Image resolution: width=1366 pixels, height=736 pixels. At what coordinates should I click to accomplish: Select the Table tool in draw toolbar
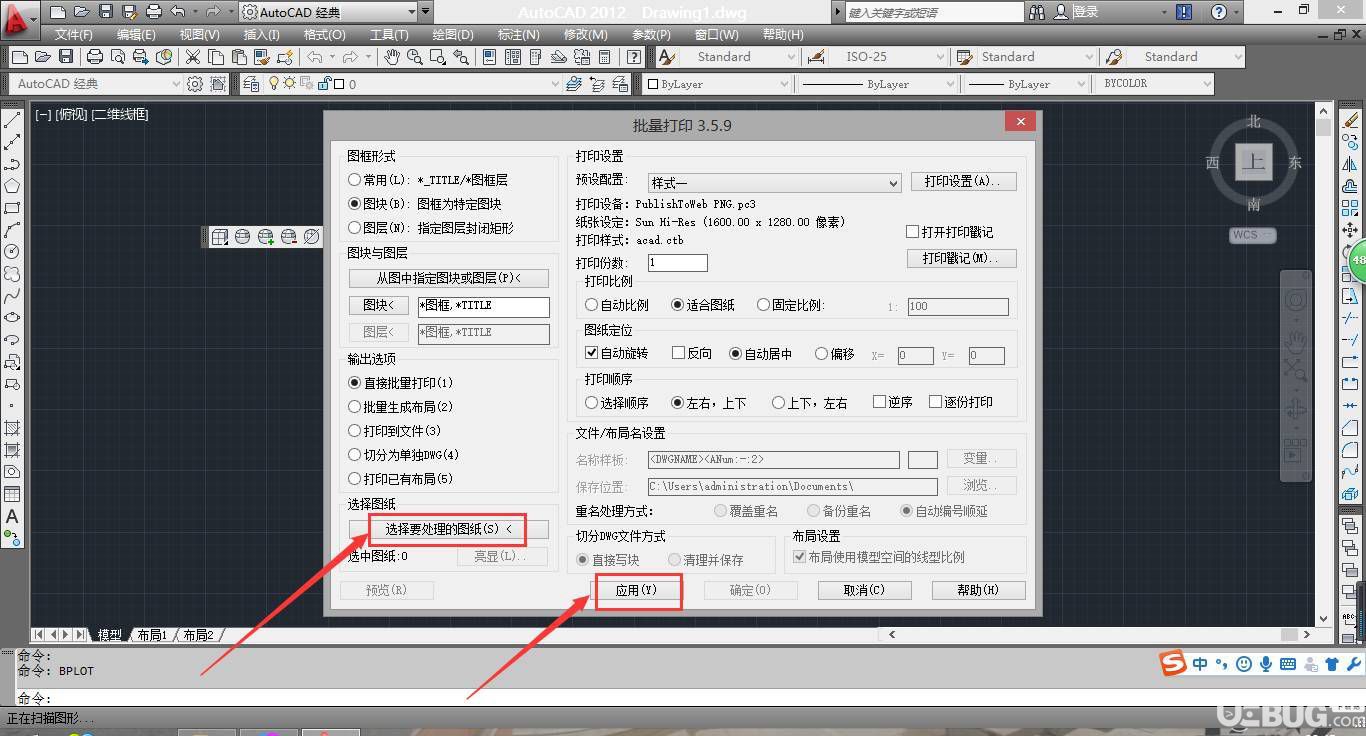13,494
